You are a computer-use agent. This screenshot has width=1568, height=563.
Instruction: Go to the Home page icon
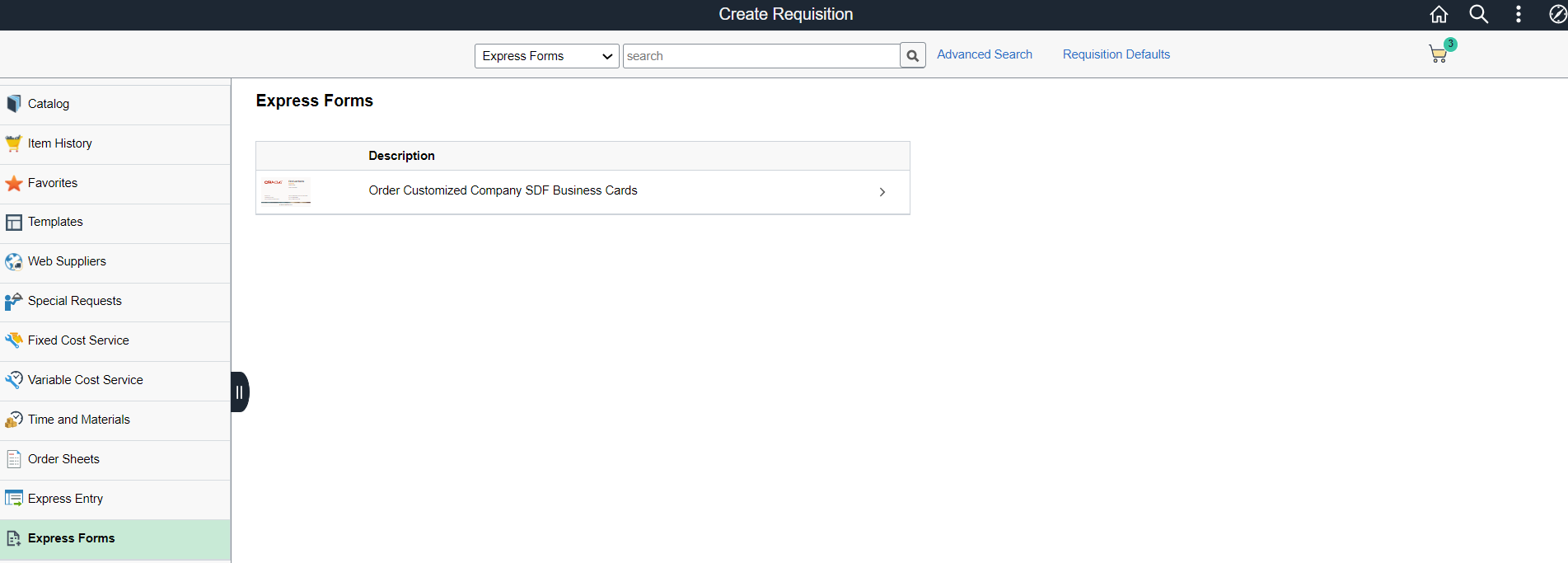1439,14
